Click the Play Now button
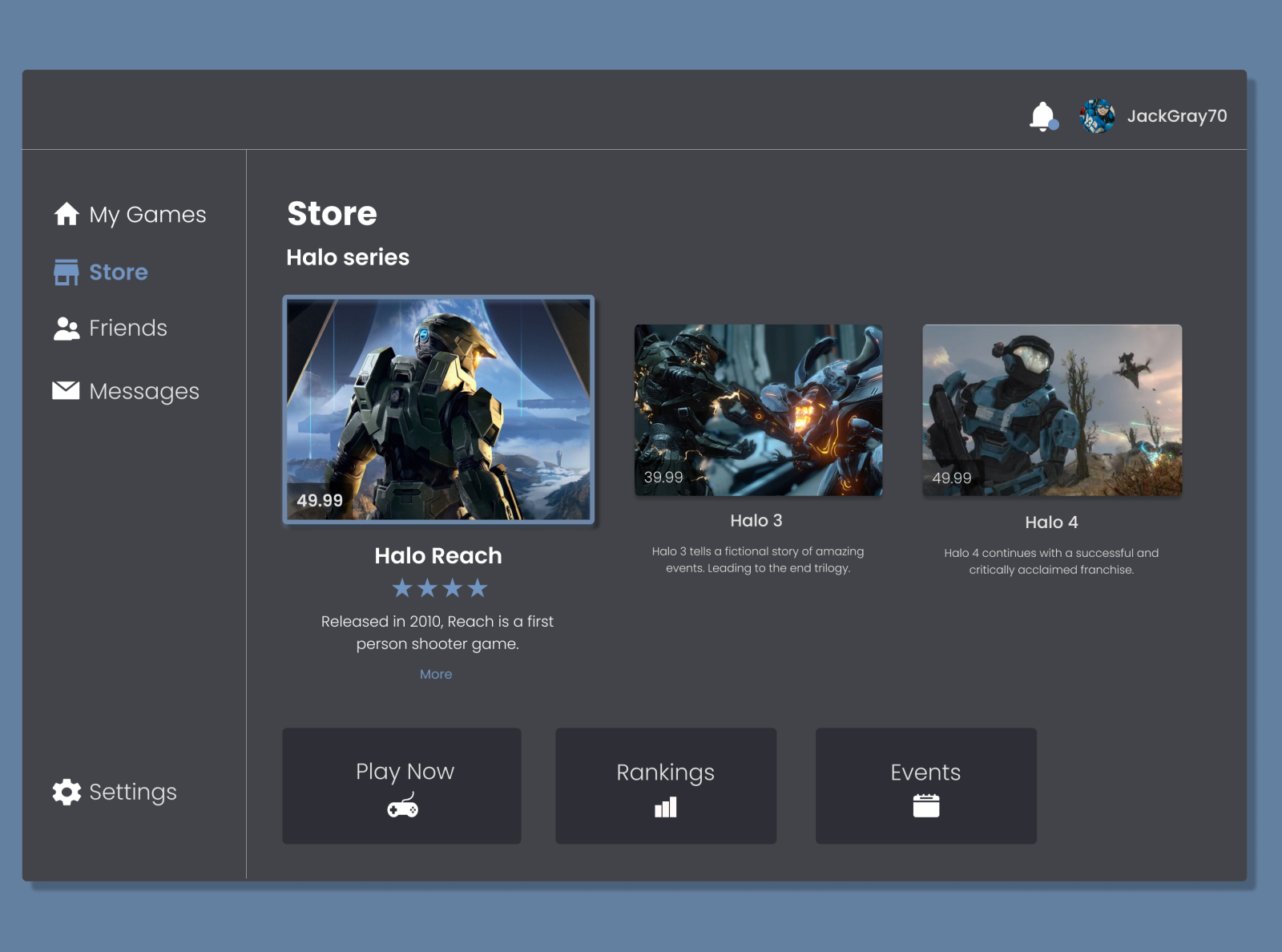The width and height of the screenshot is (1282, 952). (x=401, y=785)
